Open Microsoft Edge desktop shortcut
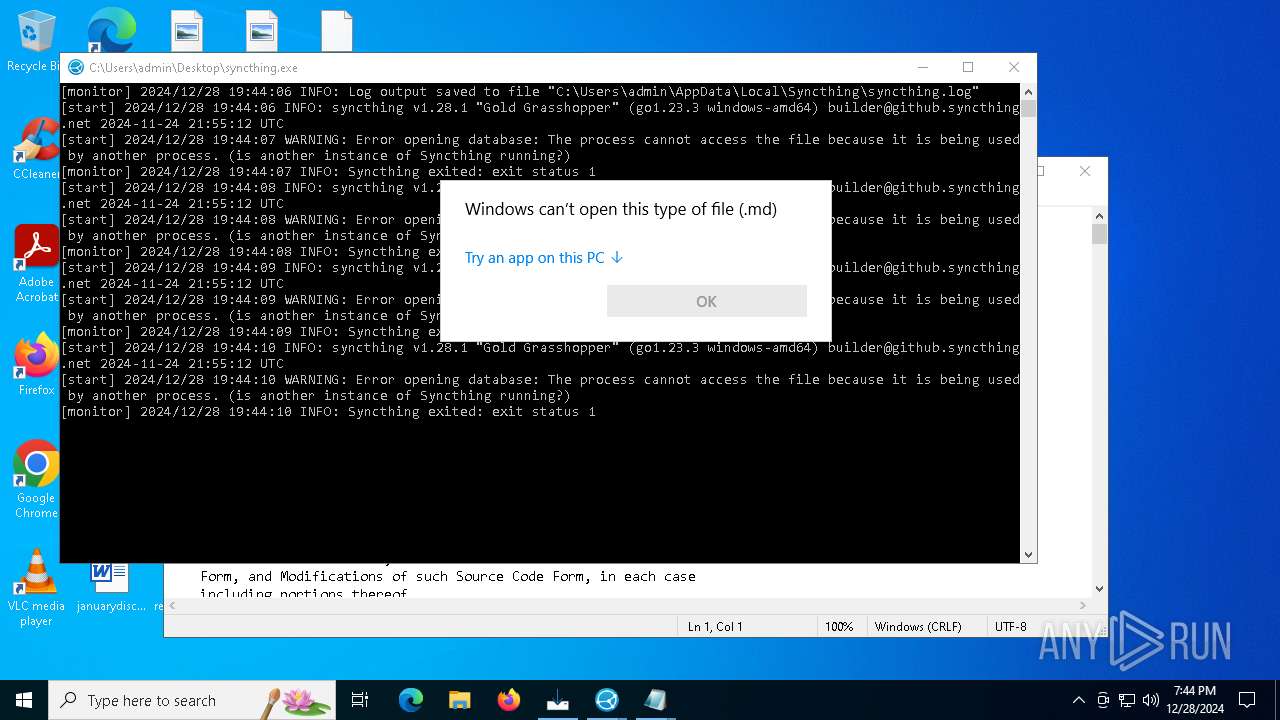 click(x=110, y=30)
